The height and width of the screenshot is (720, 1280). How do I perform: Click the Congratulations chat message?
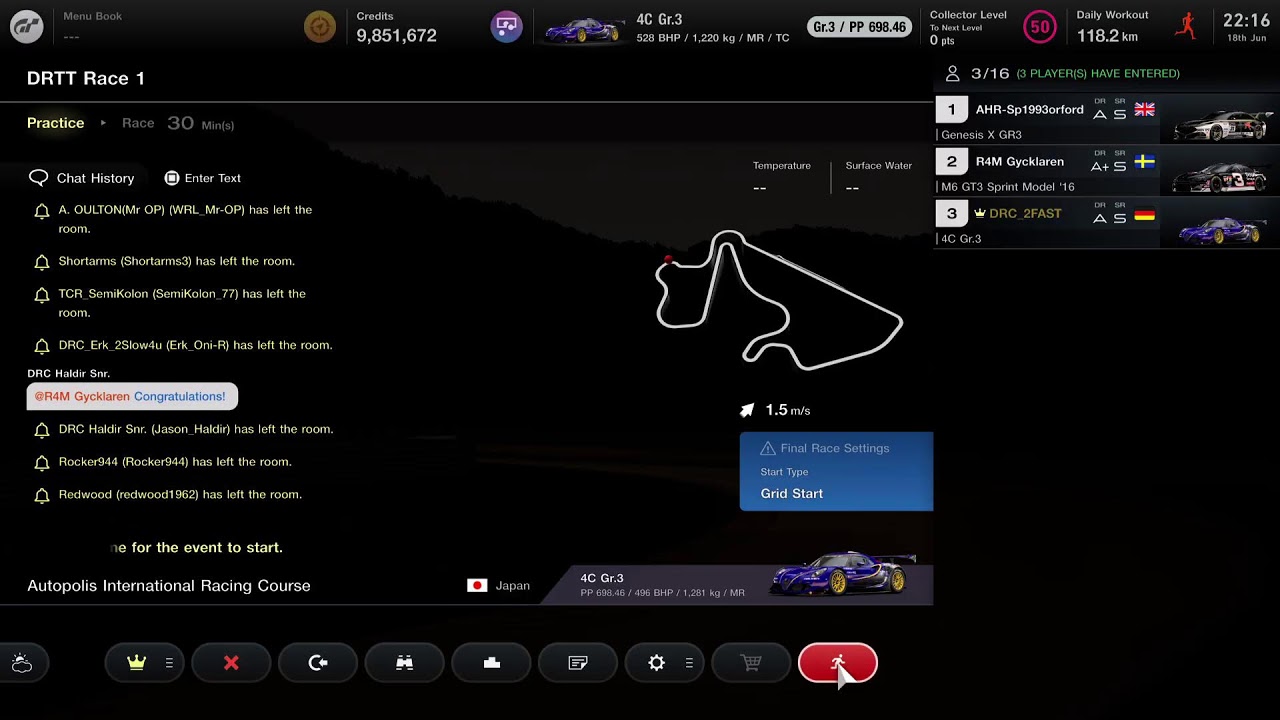132,396
